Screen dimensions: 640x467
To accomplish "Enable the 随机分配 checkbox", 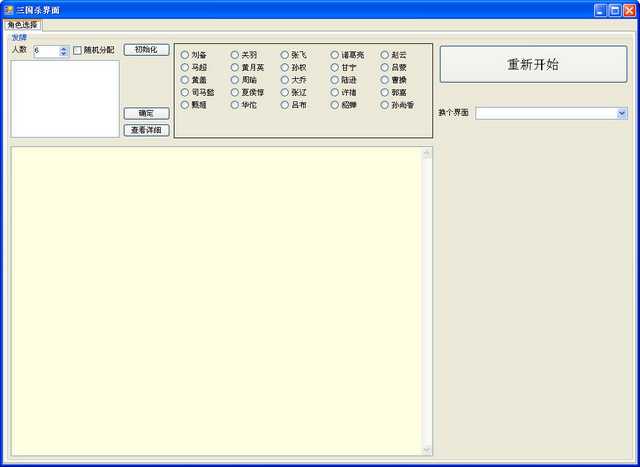I will tap(78, 50).
